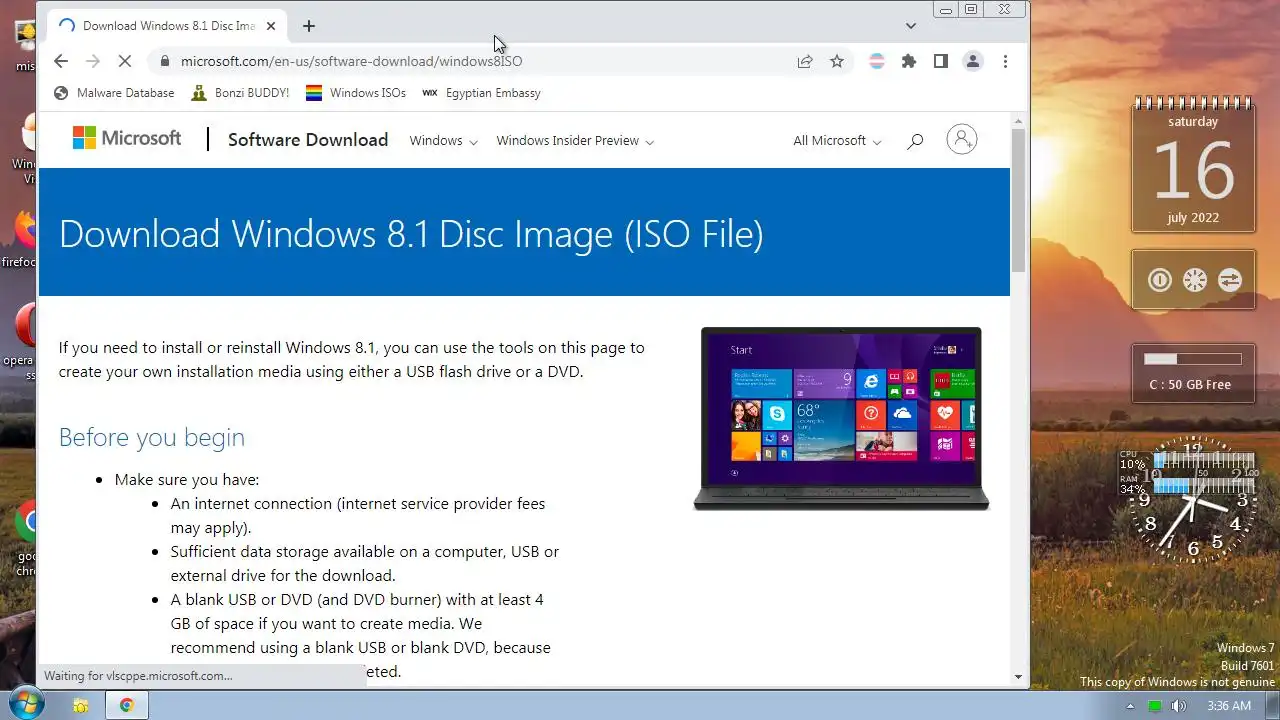Open site info lock icon

pos(164,61)
